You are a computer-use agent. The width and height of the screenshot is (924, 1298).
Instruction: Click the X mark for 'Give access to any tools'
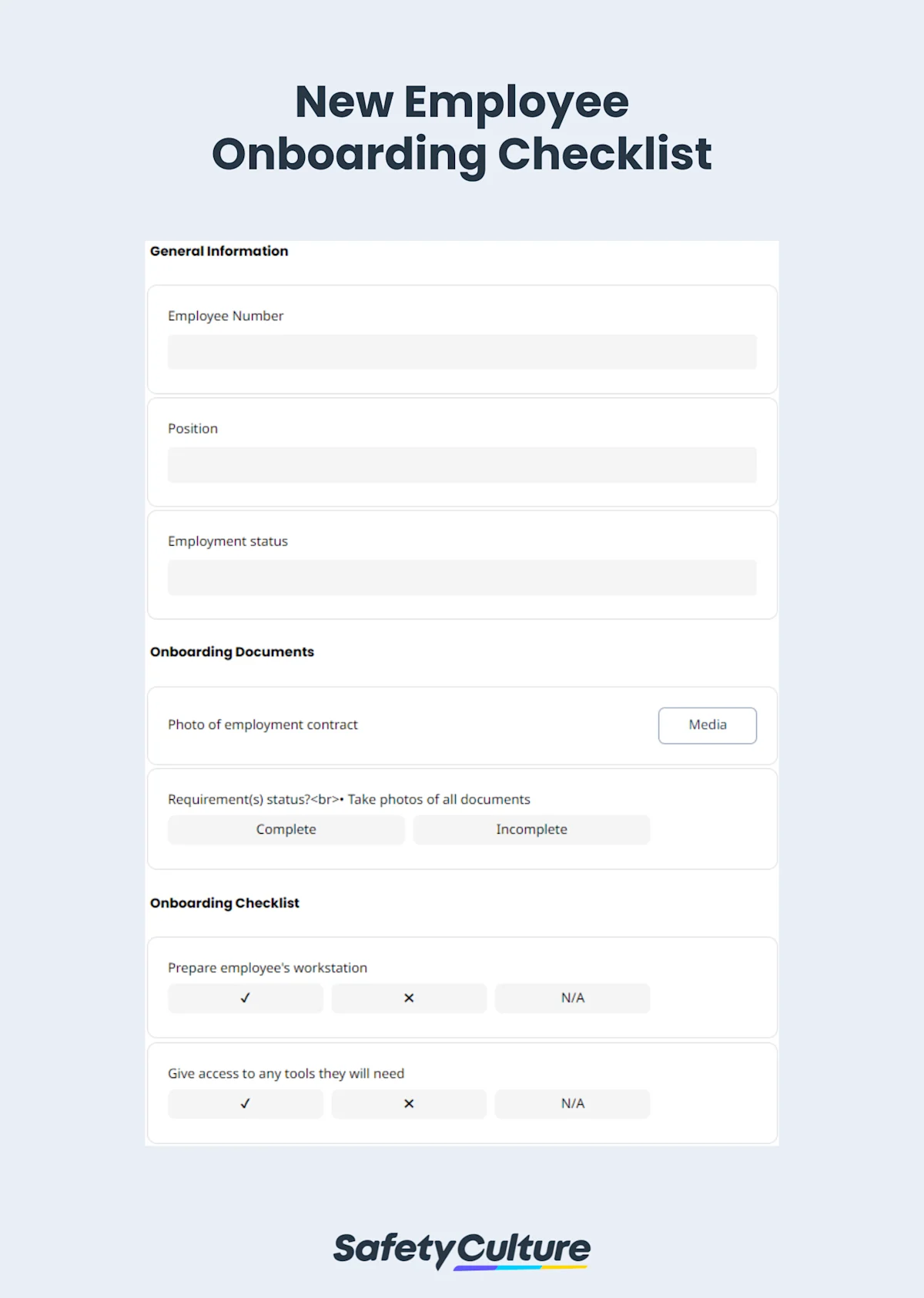(x=409, y=1103)
